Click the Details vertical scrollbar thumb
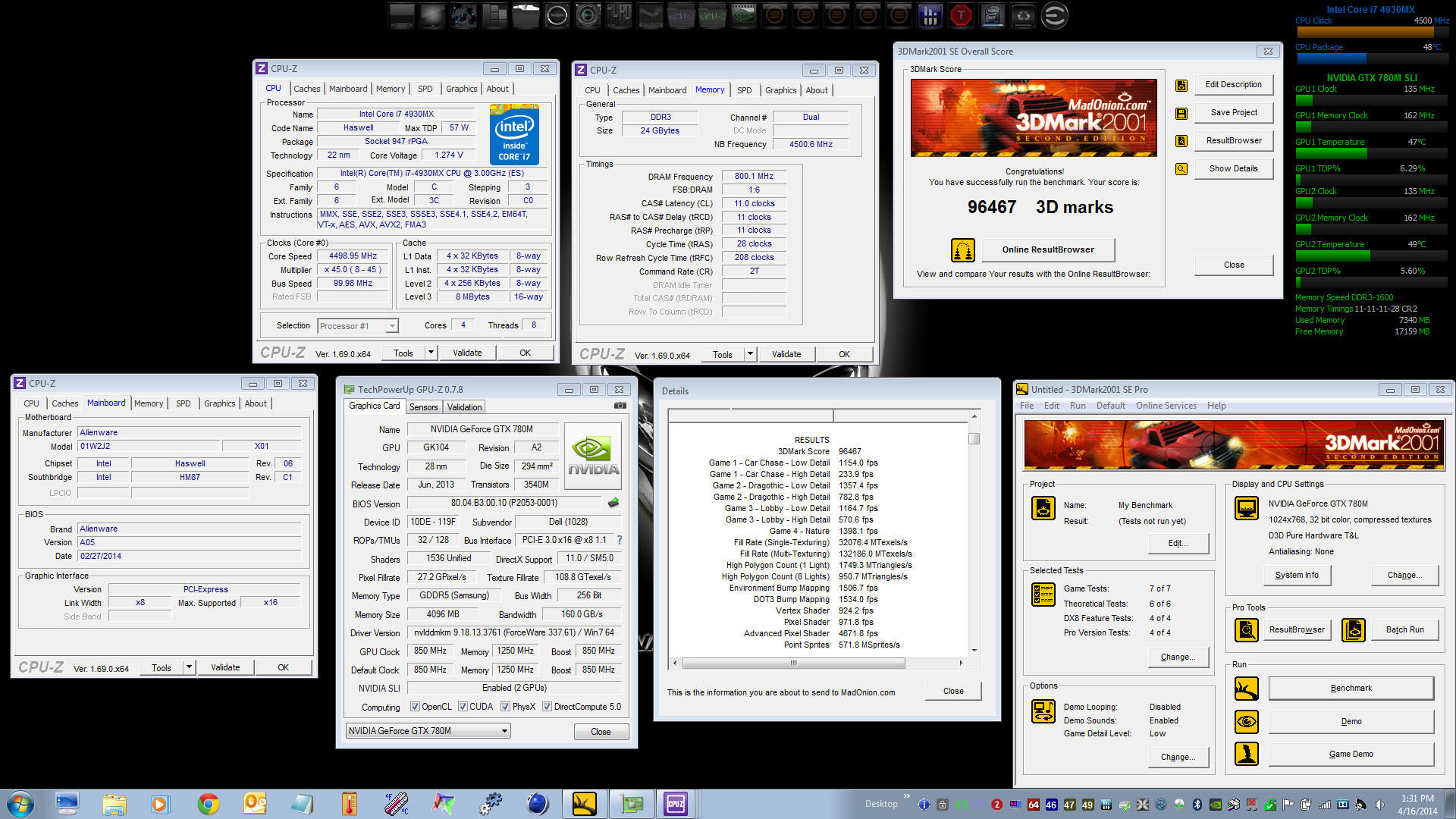1456x819 pixels. (x=974, y=438)
